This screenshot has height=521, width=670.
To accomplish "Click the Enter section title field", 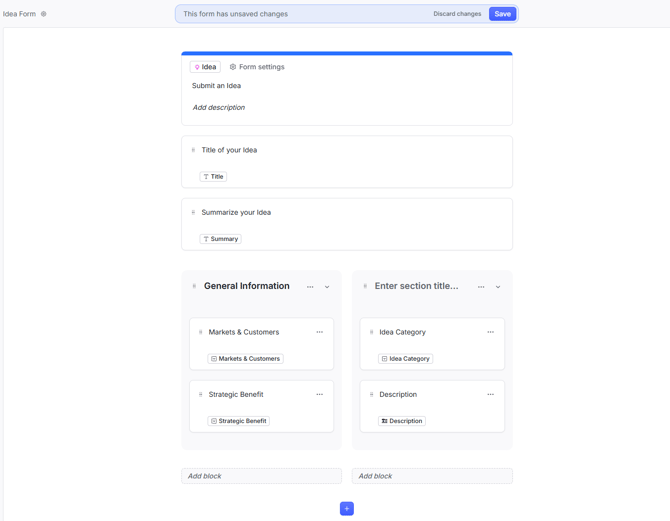I will (x=416, y=286).
